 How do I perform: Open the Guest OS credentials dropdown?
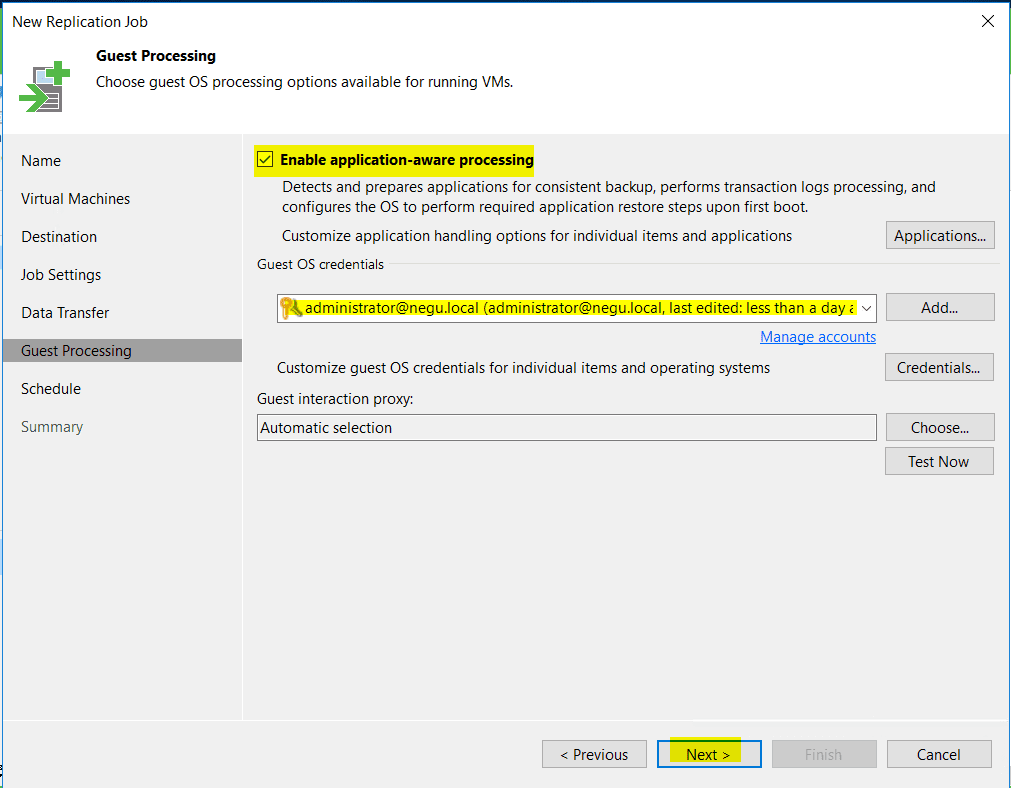coord(866,308)
